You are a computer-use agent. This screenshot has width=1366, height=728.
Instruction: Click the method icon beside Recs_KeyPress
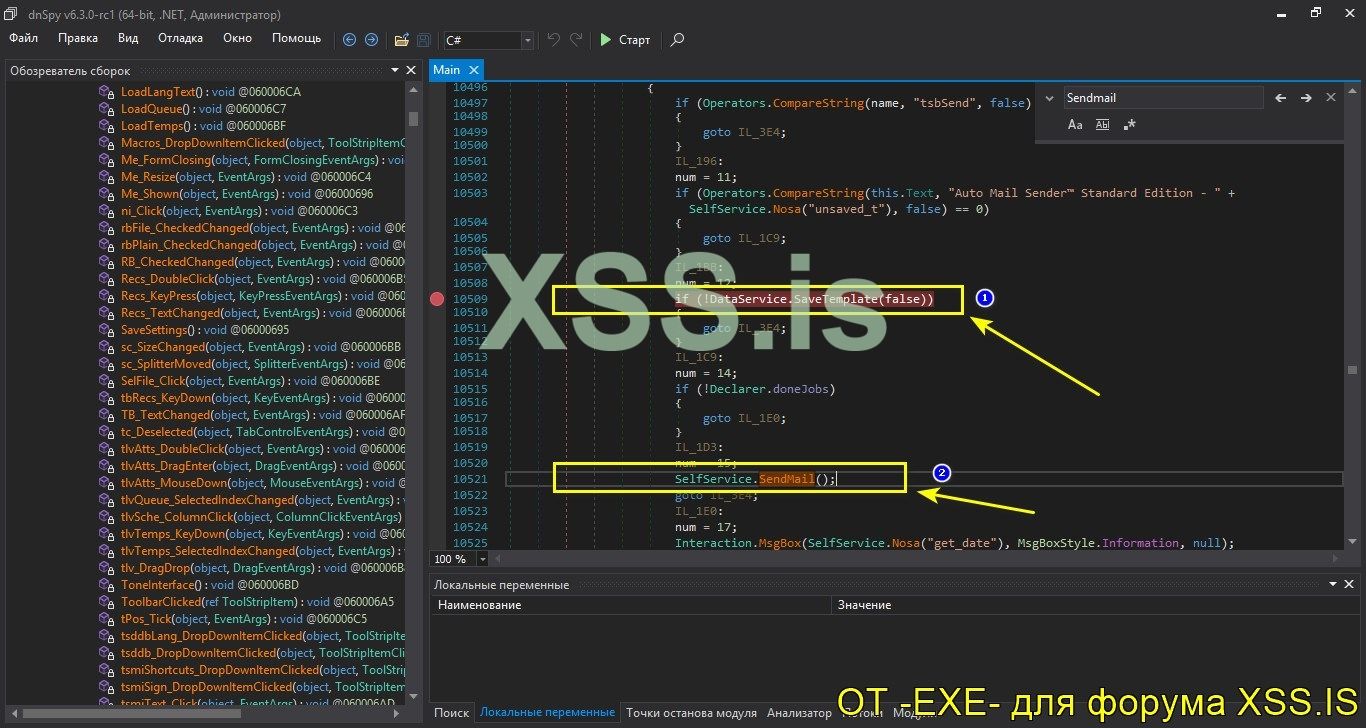point(107,296)
